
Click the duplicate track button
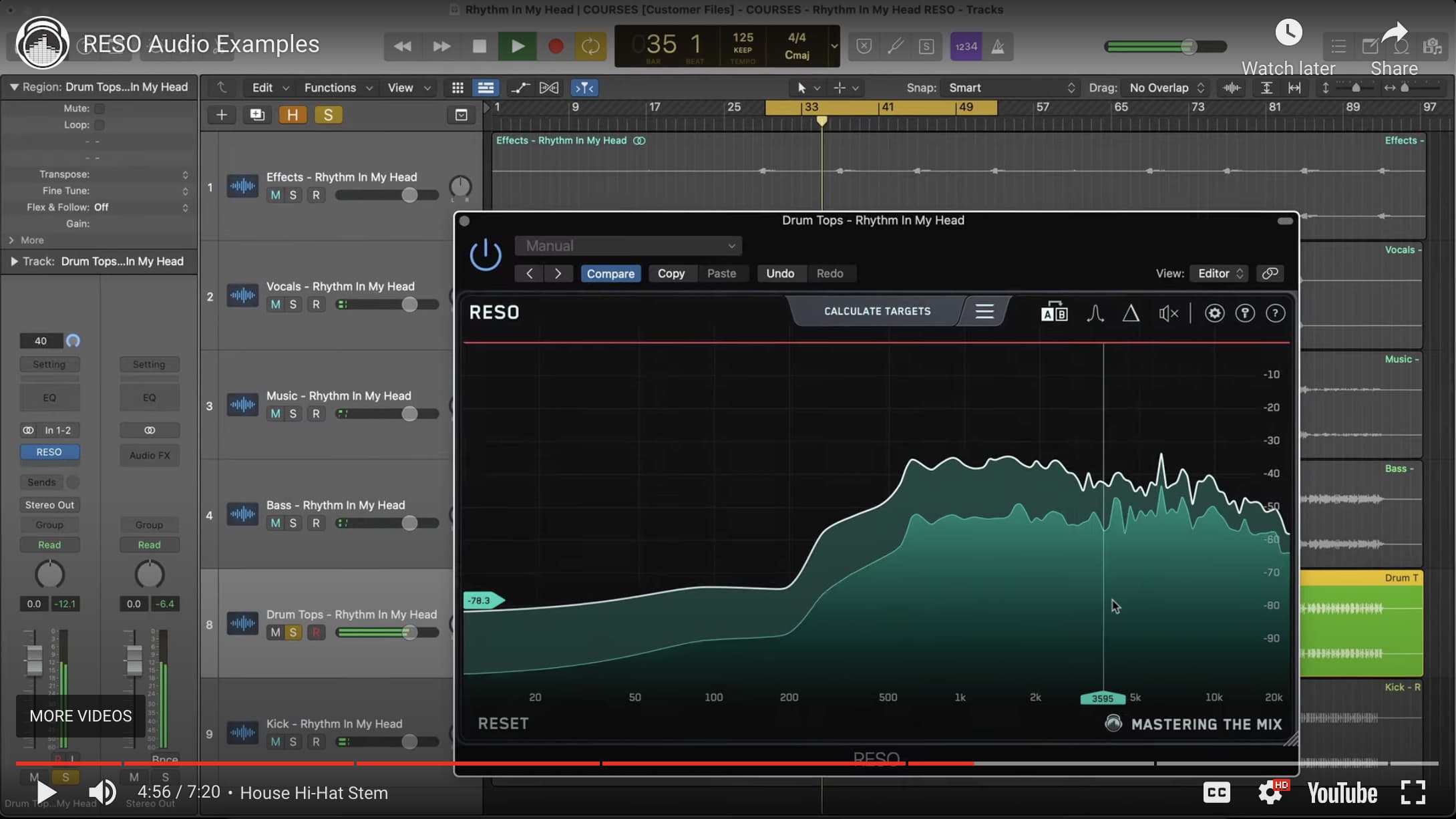[257, 115]
